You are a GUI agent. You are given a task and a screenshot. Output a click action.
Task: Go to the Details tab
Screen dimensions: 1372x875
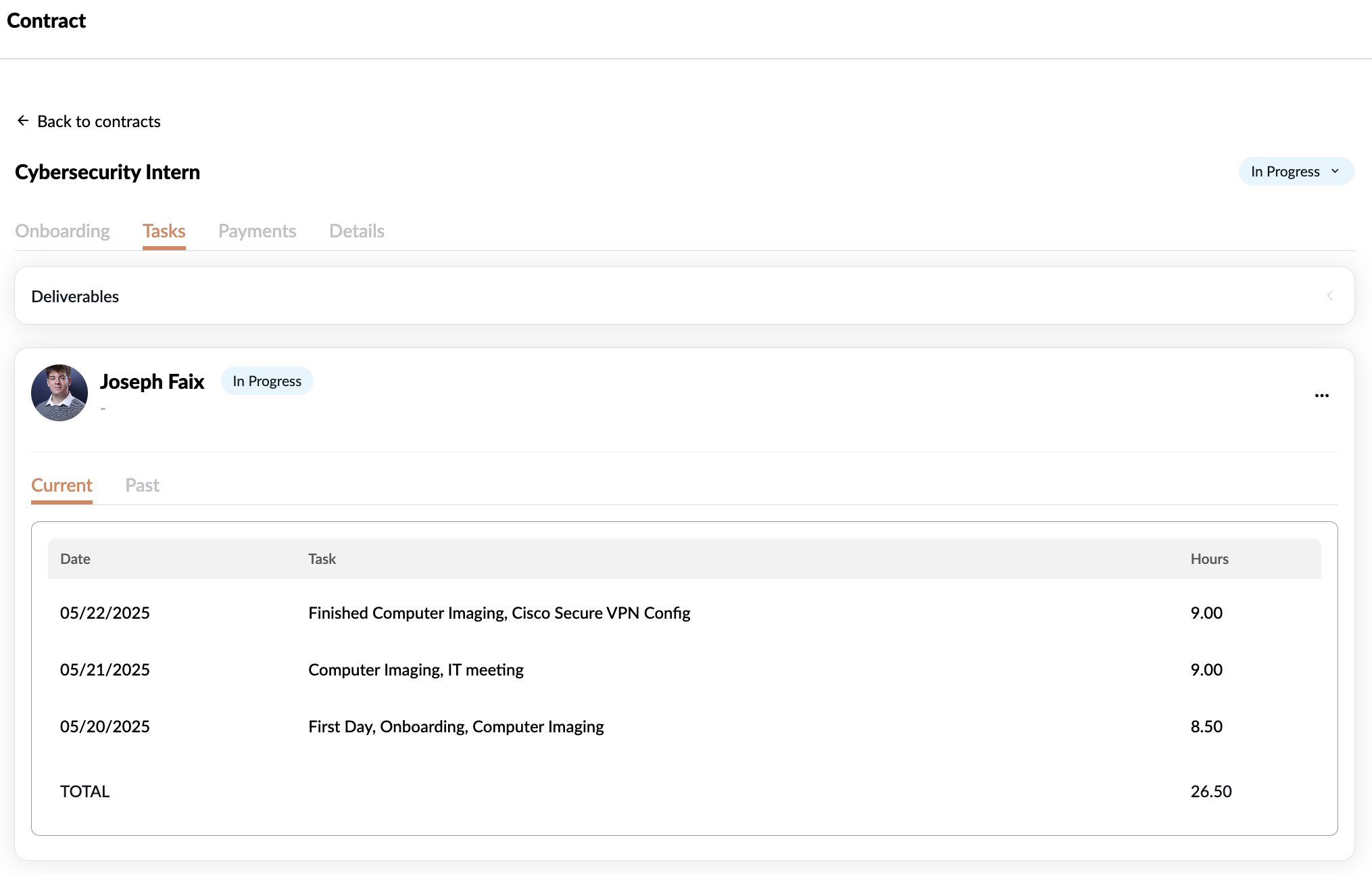coord(356,231)
